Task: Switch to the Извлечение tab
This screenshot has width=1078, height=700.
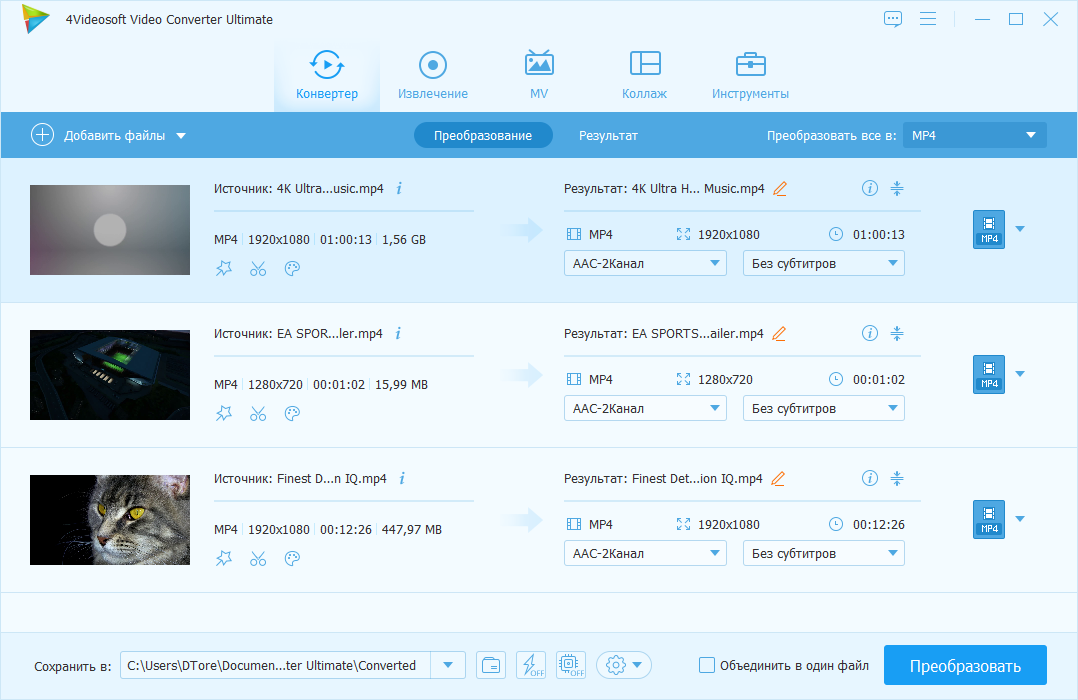Action: point(432,76)
